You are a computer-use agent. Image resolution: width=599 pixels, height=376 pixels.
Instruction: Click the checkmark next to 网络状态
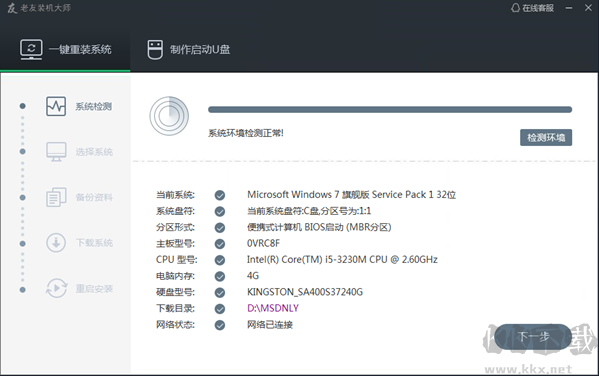coord(220,325)
